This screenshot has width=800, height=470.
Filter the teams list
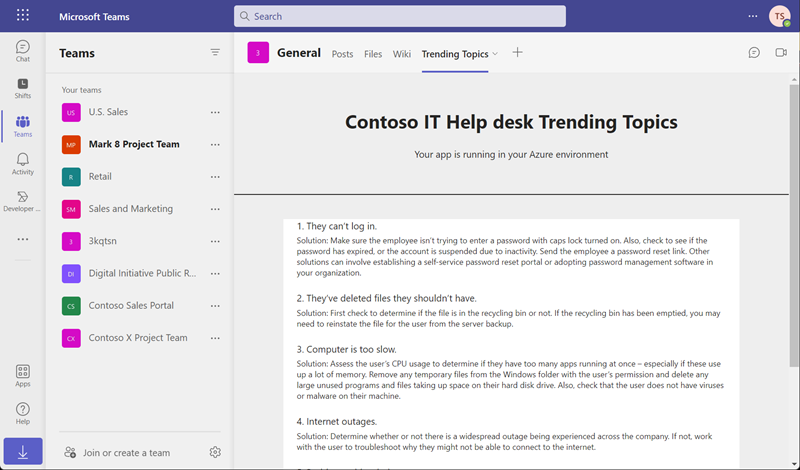(x=215, y=53)
